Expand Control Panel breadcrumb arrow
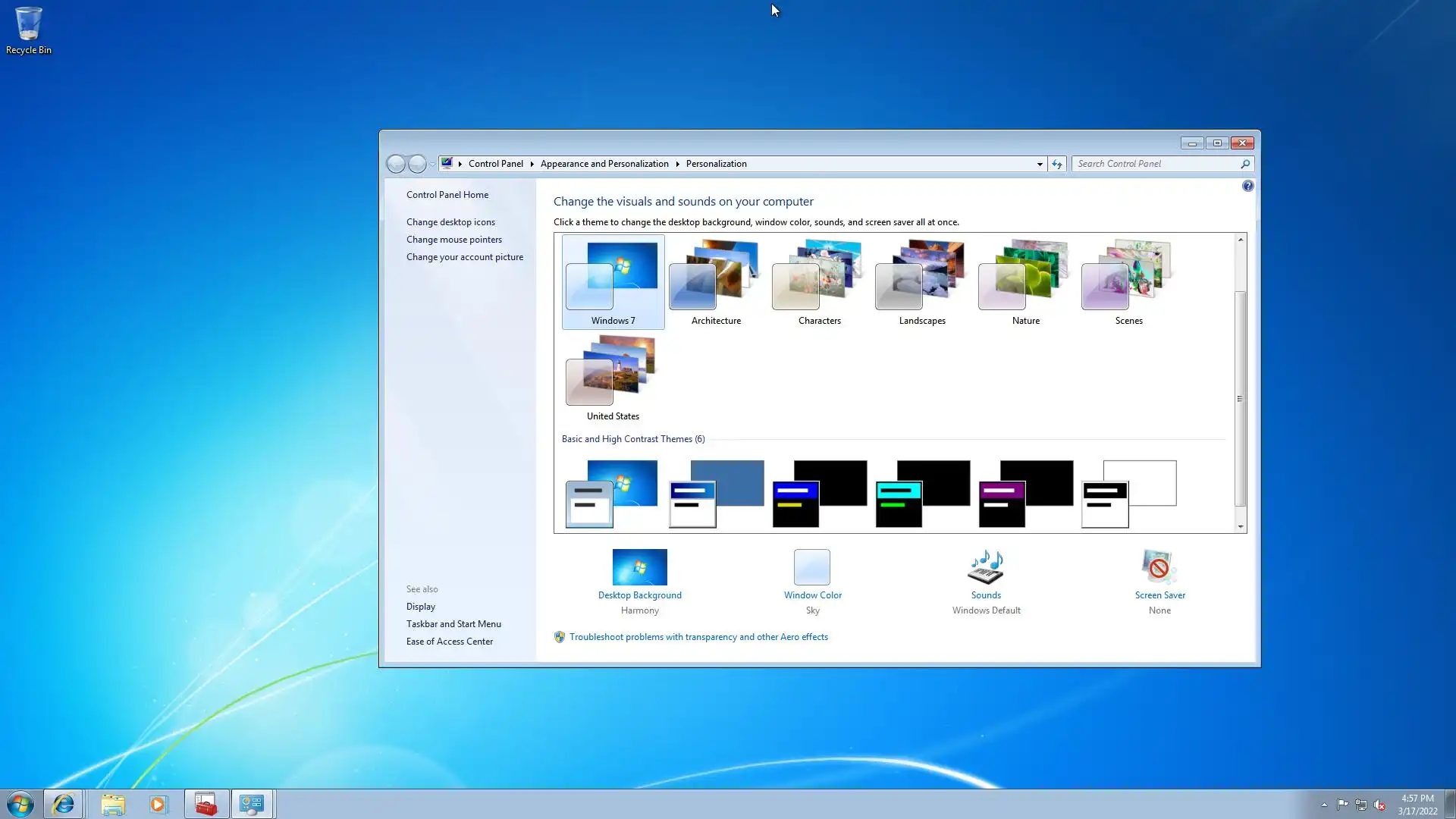Image resolution: width=1456 pixels, height=819 pixels. [532, 164]
